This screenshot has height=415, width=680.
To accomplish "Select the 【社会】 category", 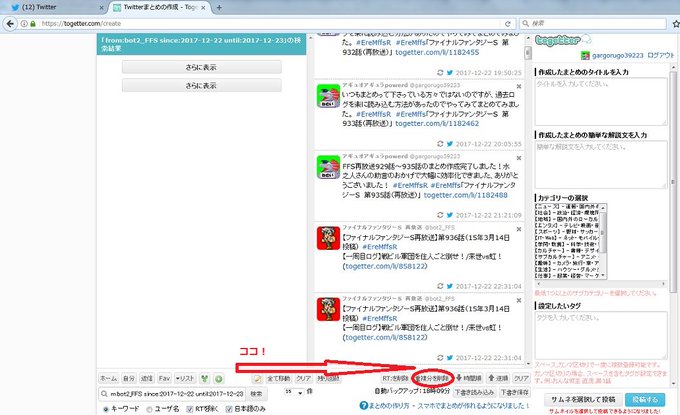I will coord(567,213).
